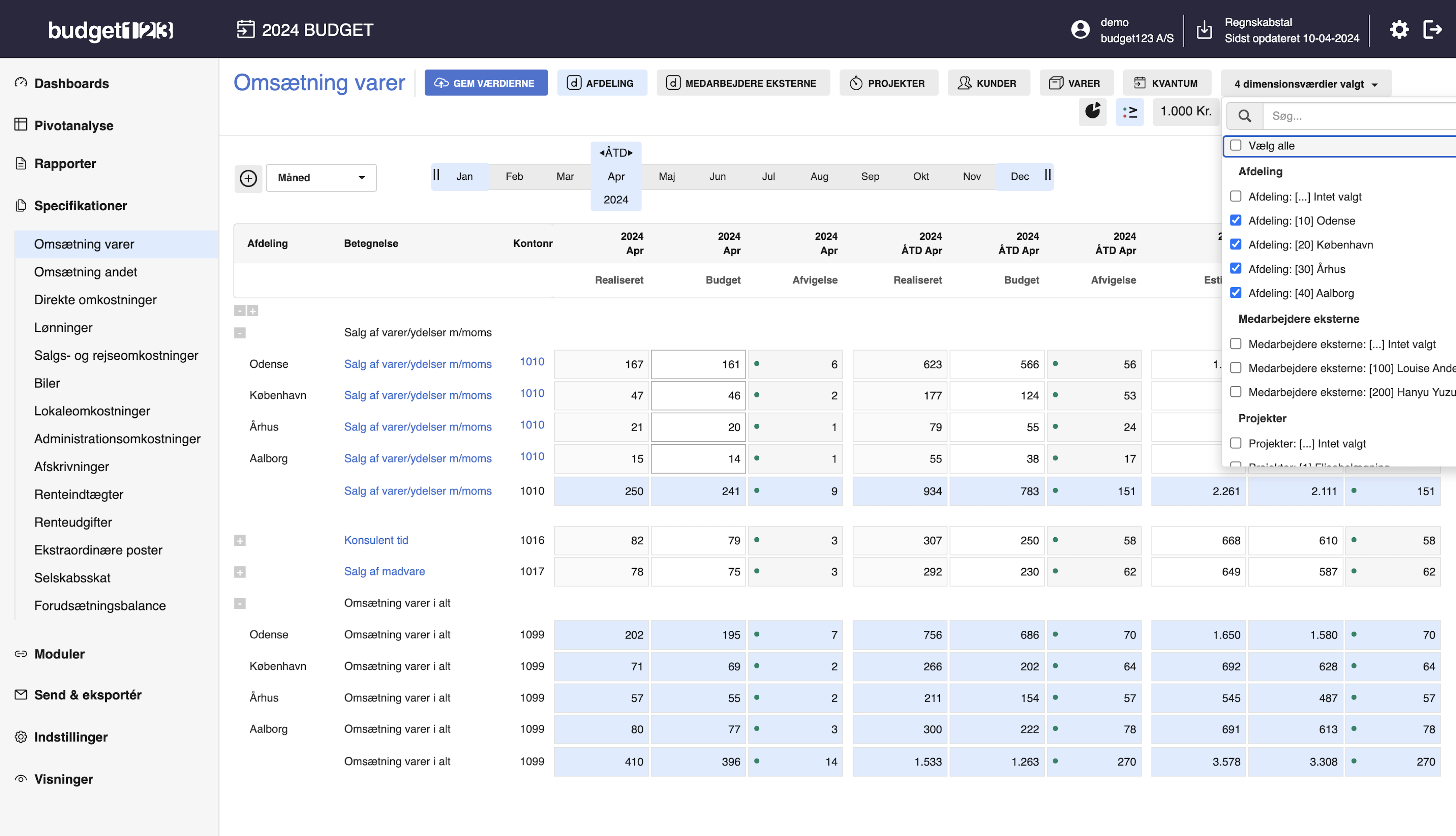The image size is (1456, 836).
Task: Open the Pivotanalyse menu item
Action: pos(73,126)
